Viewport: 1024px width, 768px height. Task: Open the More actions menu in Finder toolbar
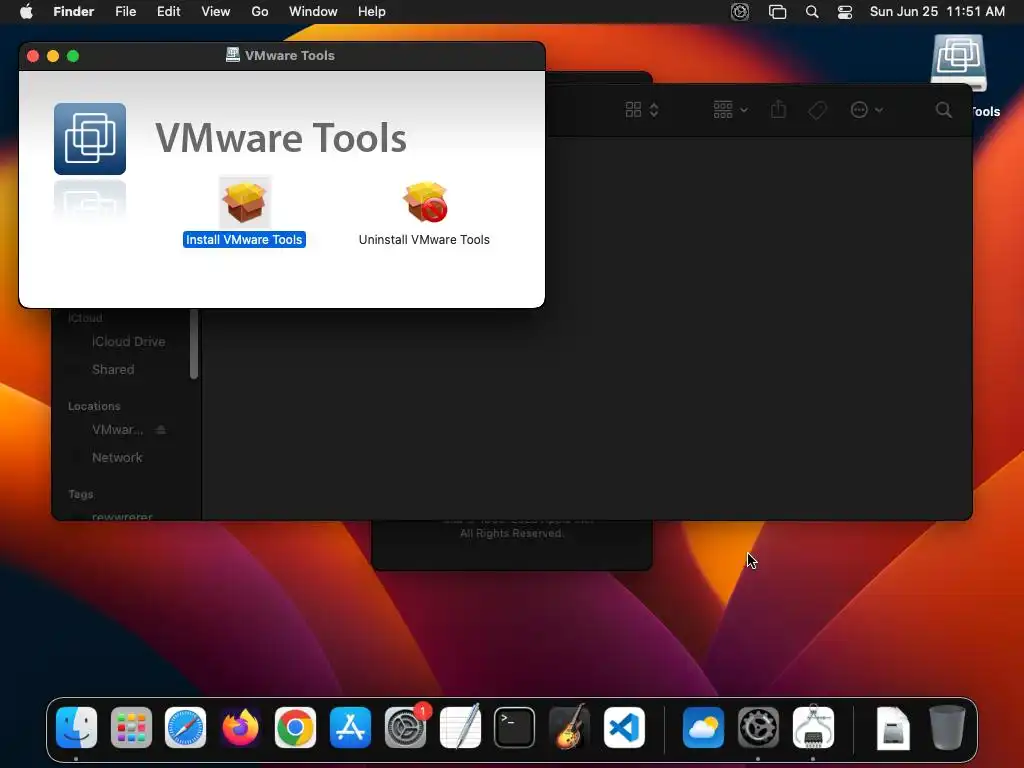pyautogui.click(x=866, y=110)
